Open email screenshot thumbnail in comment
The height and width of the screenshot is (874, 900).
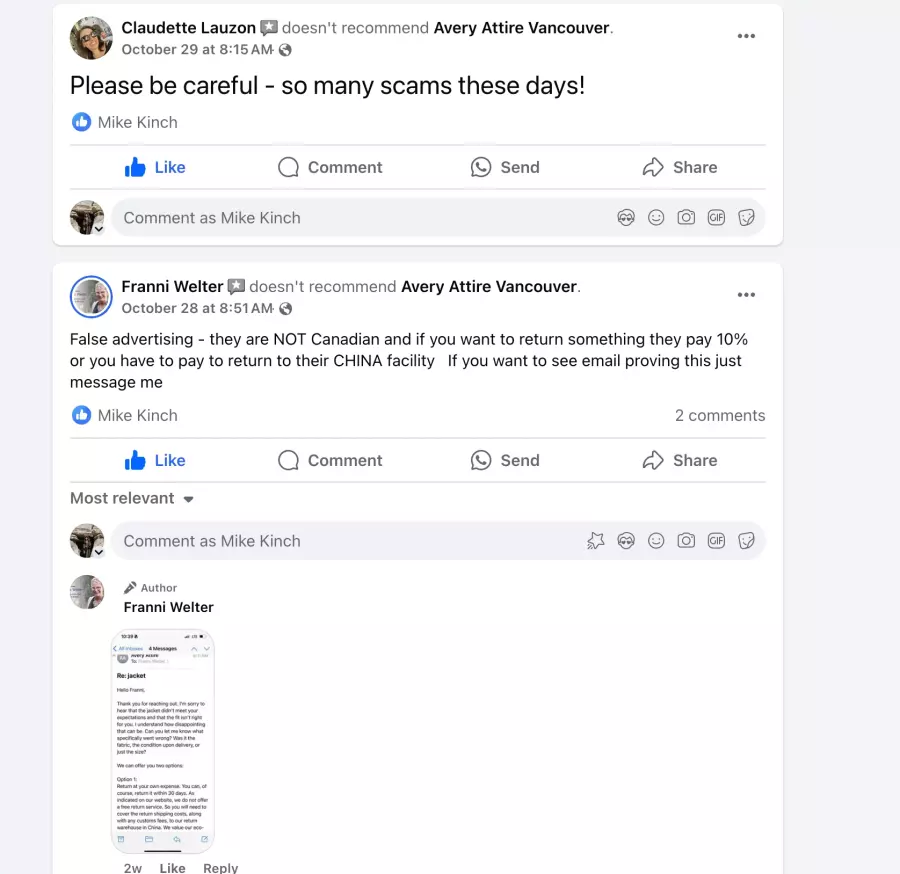(x=162, y=741)
